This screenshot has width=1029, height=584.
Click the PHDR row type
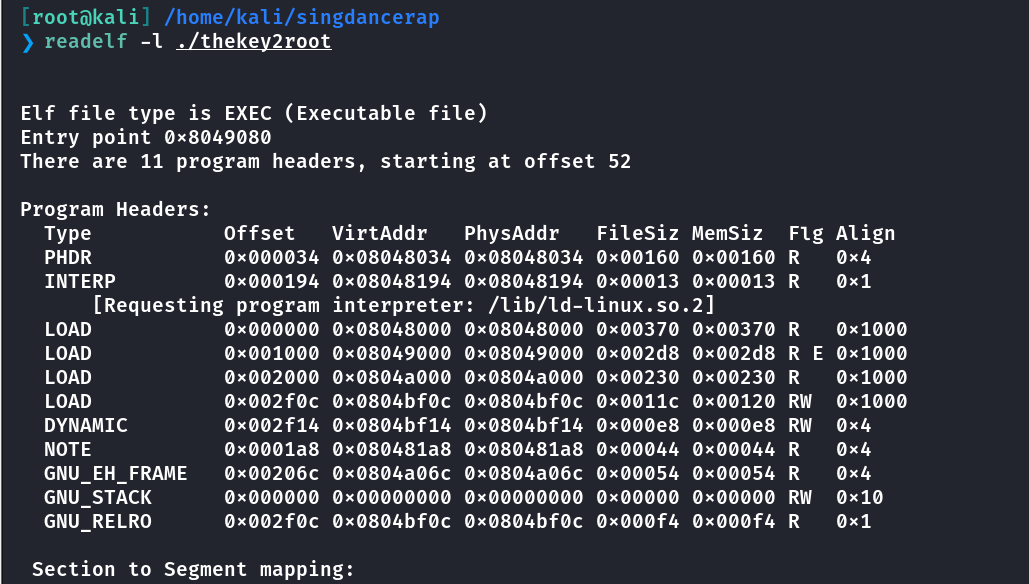[68, 257]
